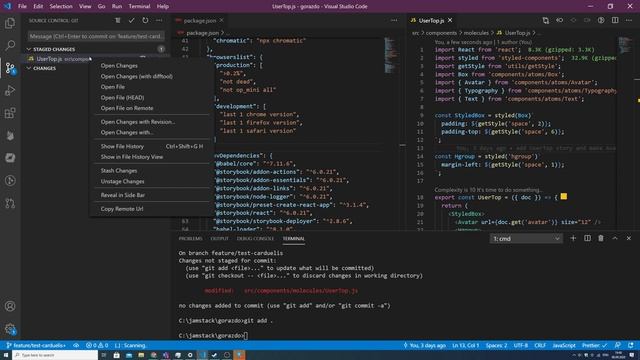Image resolution: width=640 pixels, height=360 pixels.
Task: Click the 'components' breadcrumb segment
Action: click(441, 33)
